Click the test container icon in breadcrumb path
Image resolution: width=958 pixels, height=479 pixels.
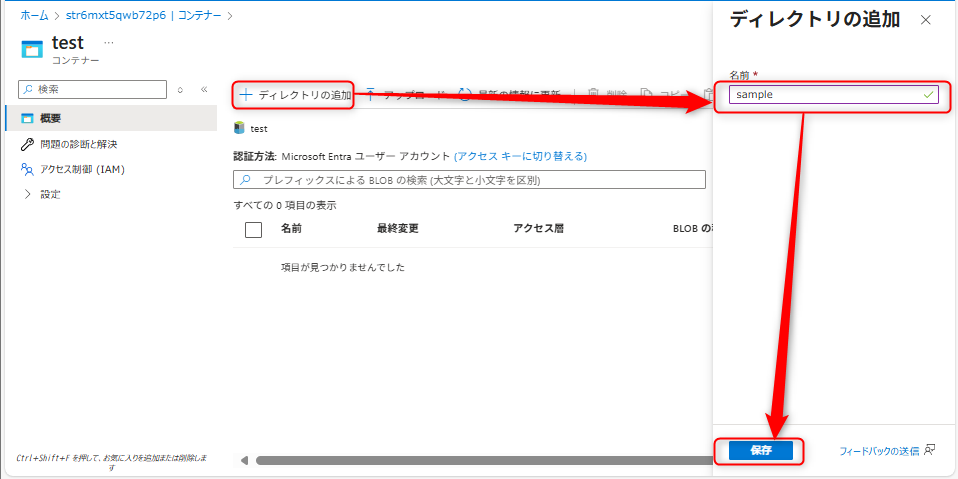pyautogui.click(x=239, y=129)
